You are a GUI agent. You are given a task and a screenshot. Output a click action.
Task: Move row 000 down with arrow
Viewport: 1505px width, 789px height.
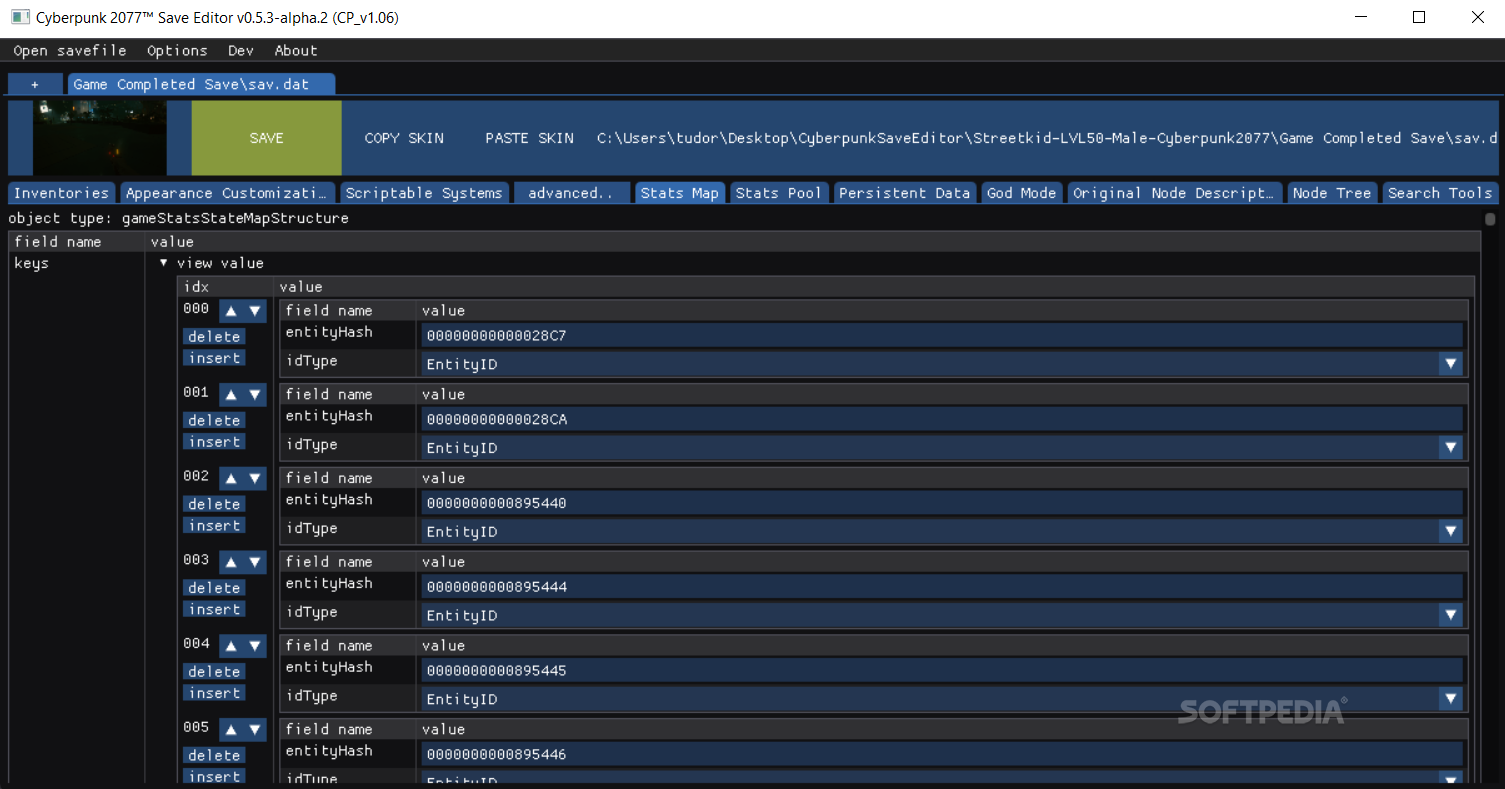point(255,311)
